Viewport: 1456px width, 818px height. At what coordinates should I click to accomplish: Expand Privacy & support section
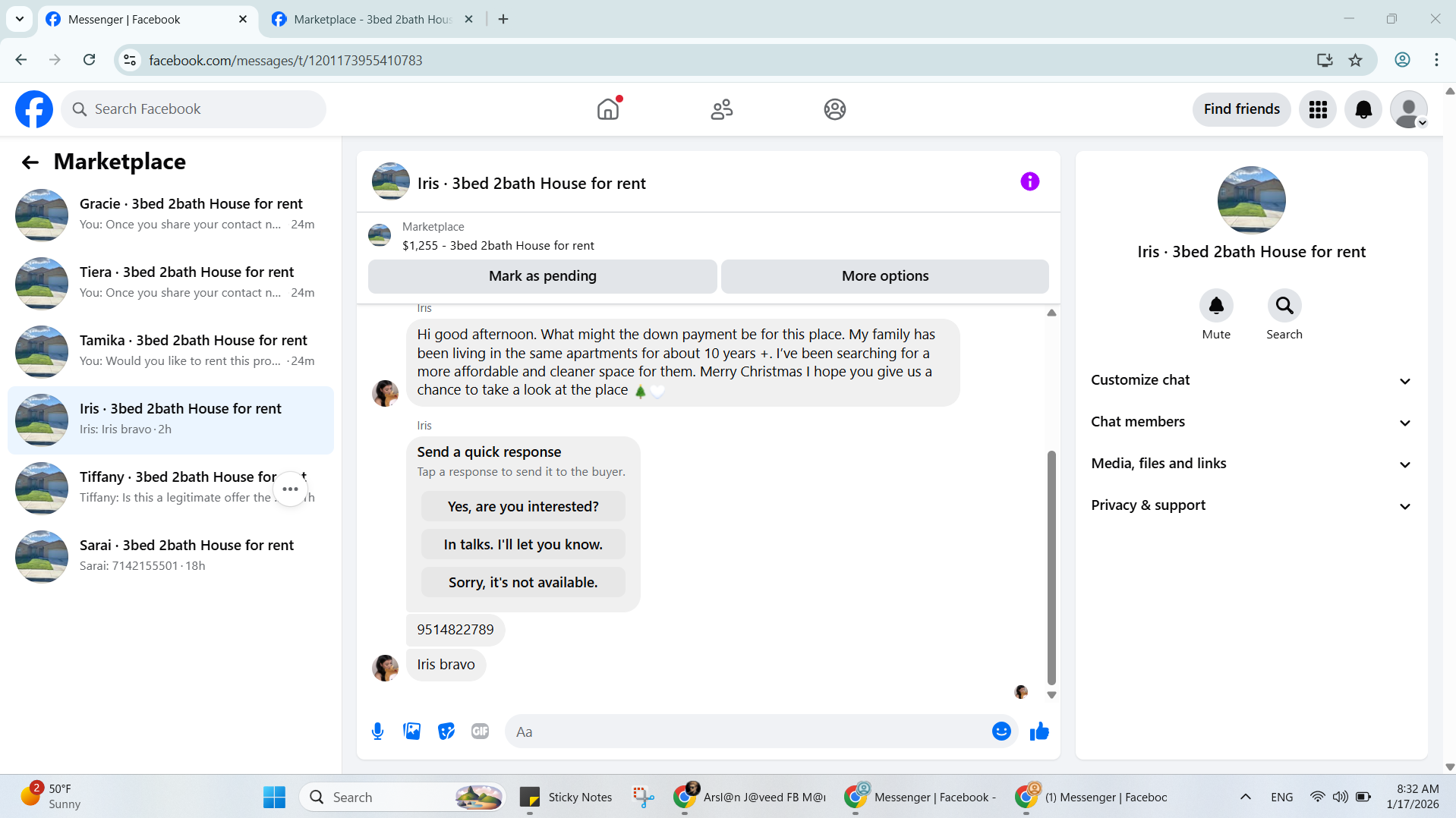click(x=1251, y=505)
